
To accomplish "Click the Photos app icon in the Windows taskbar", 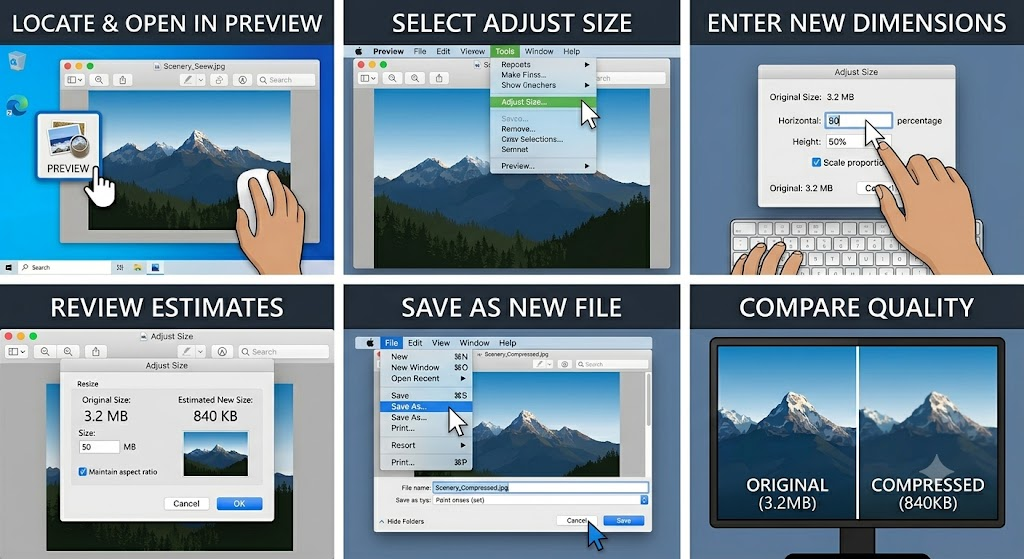I will 155,267.
